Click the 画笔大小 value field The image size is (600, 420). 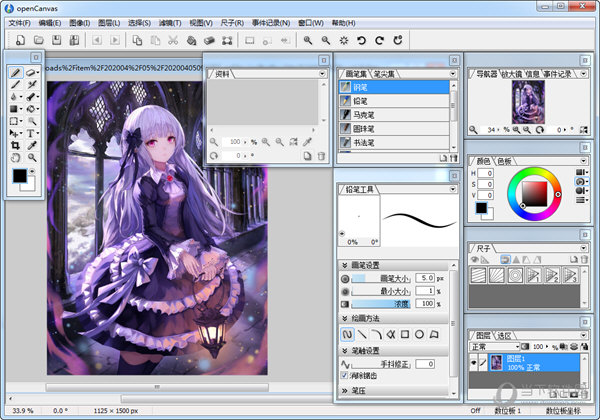425,278
